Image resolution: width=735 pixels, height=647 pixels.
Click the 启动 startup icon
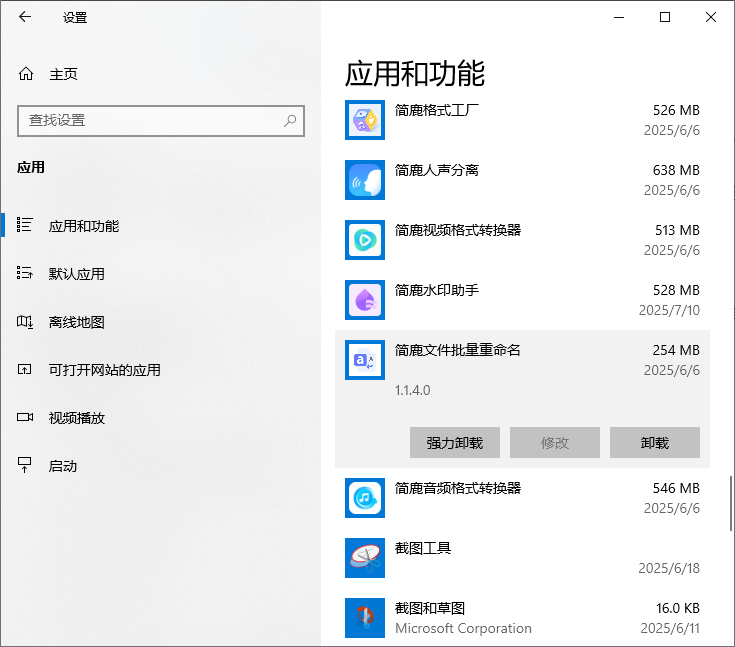(24, 465)
